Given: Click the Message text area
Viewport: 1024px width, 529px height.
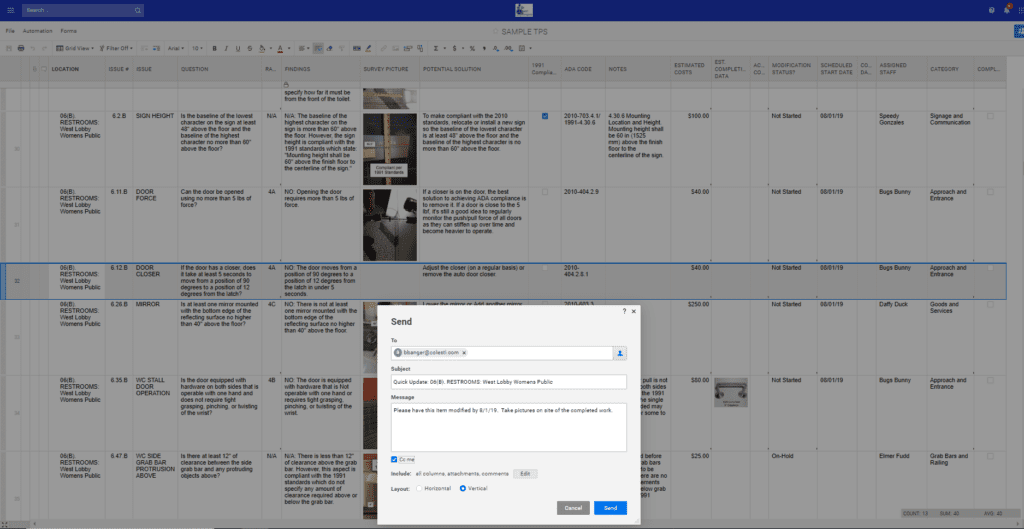Looking at the screenshot, I should [509, 427].
